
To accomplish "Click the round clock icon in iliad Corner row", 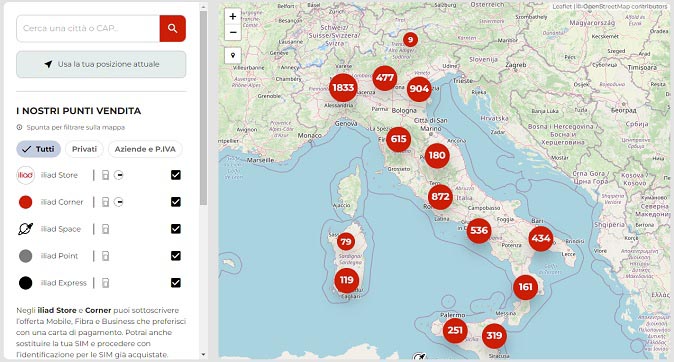I will [119, 202].
